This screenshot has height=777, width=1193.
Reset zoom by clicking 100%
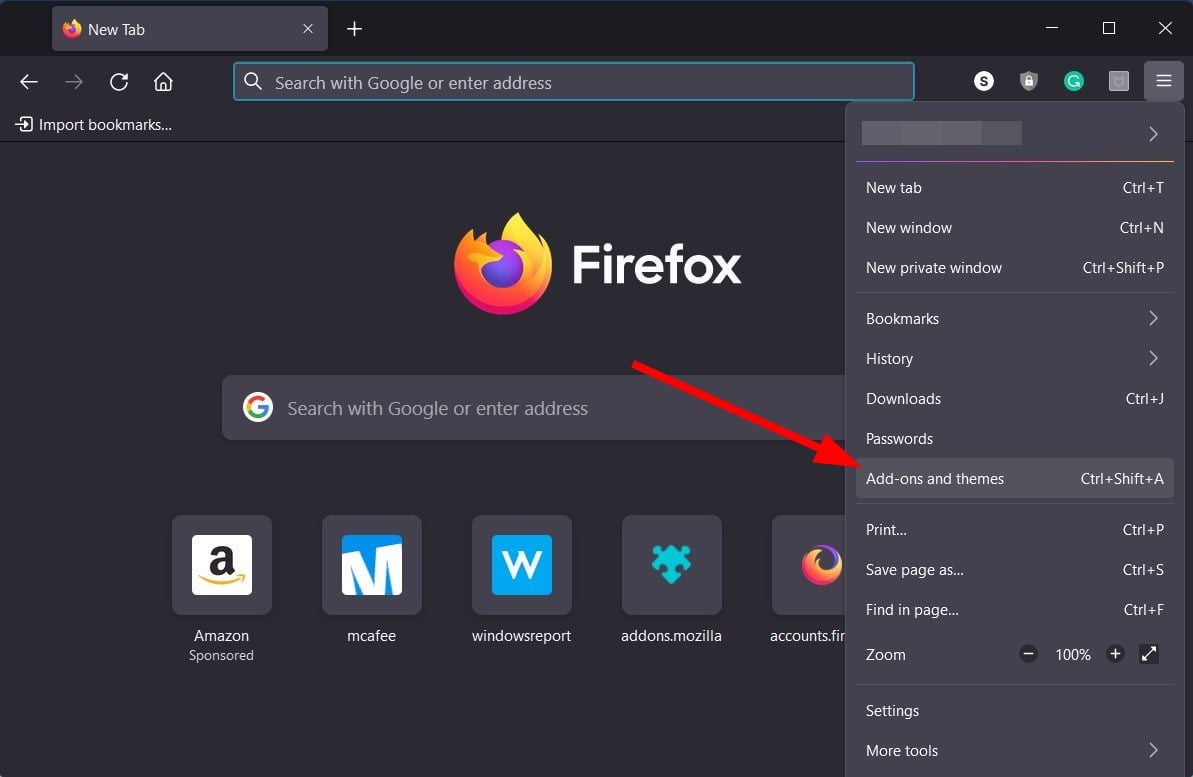point(1072,654)
